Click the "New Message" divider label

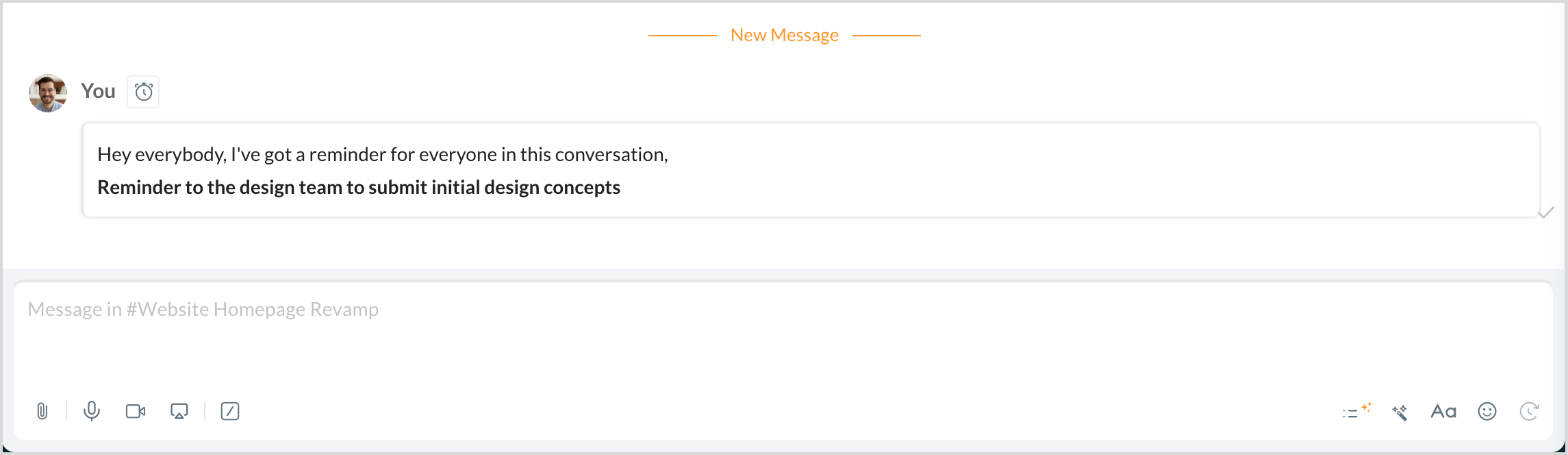click(x=784, y=35)
